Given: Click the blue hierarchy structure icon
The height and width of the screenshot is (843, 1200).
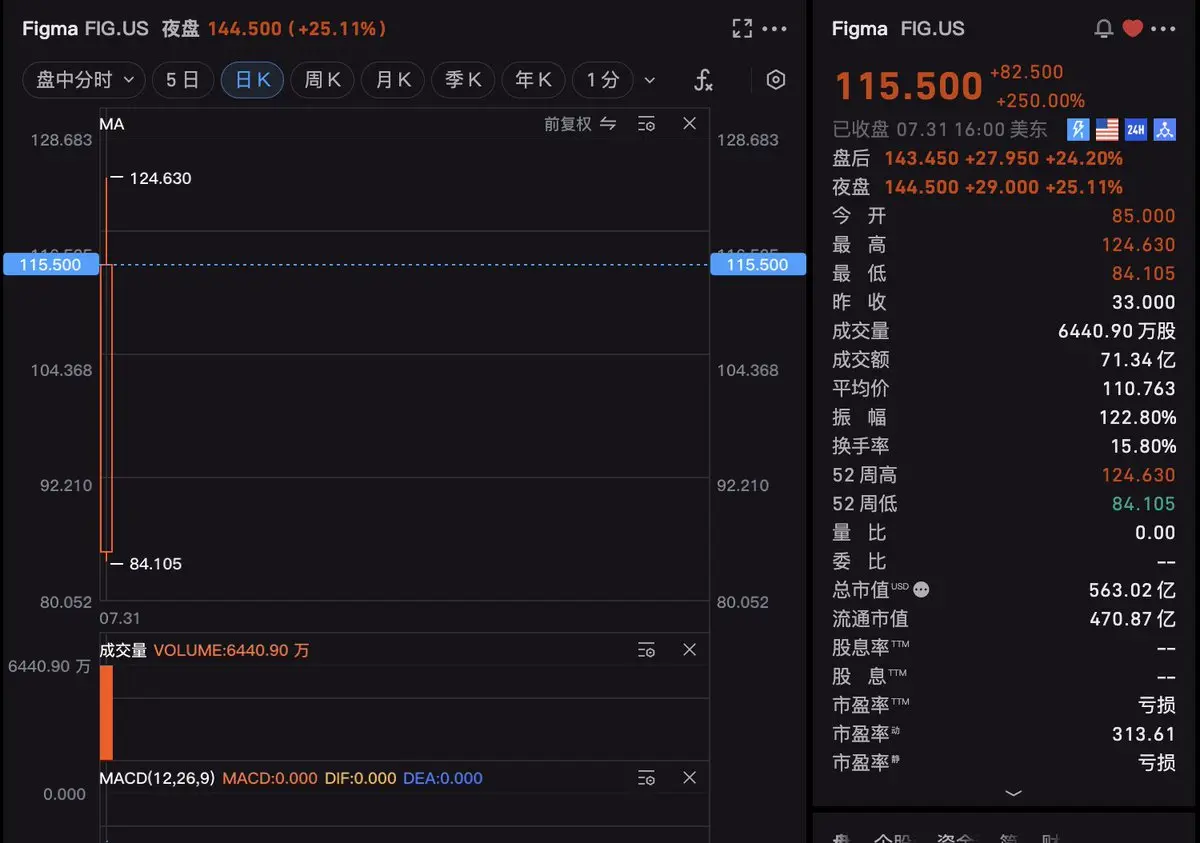Looking at the screenshot, I should click(1164, 129).
